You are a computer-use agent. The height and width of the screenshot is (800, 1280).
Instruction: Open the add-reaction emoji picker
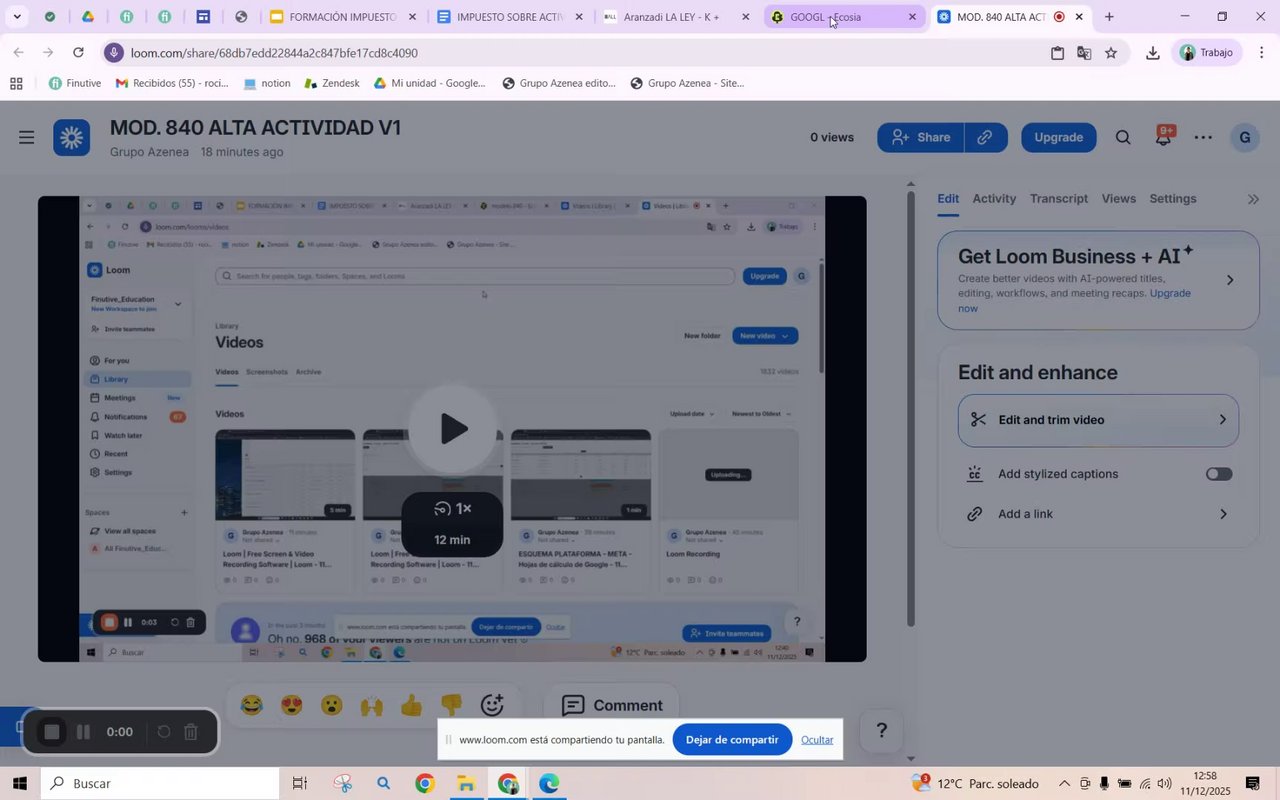[x=492, y=706]
